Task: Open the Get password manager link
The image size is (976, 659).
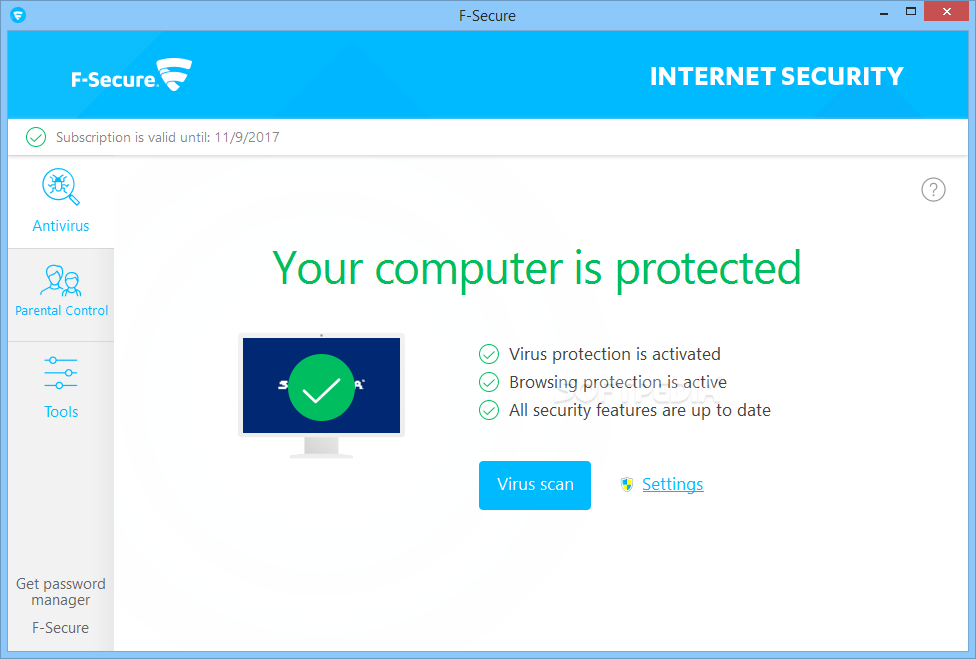Action: 61,592
